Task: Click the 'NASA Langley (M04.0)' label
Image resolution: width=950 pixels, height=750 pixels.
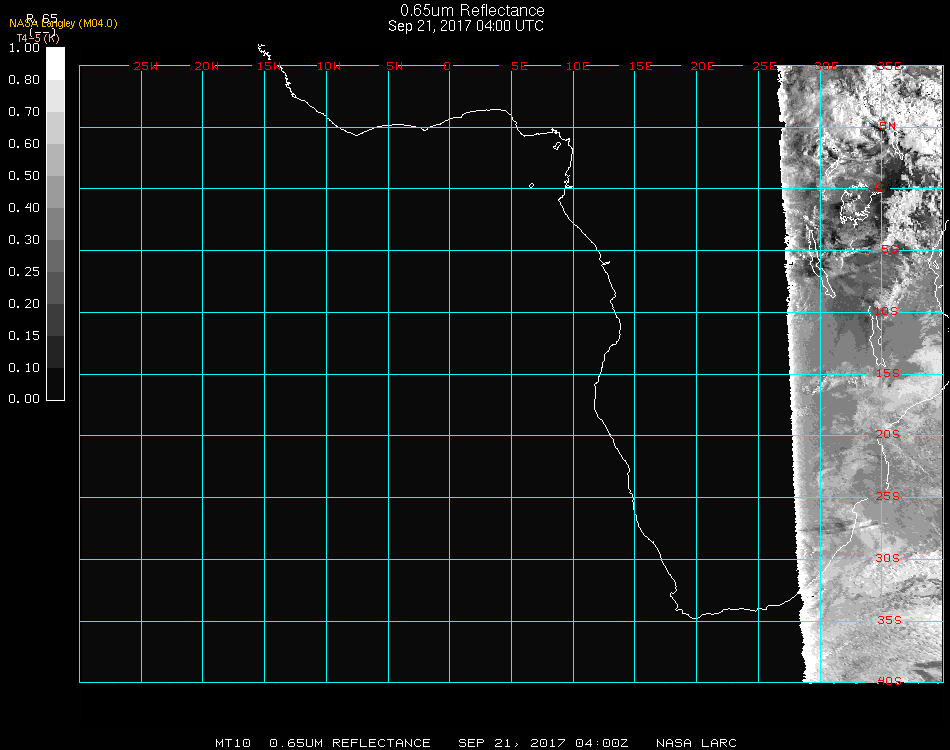Action: pyautogui.click(x=63, y=23)
